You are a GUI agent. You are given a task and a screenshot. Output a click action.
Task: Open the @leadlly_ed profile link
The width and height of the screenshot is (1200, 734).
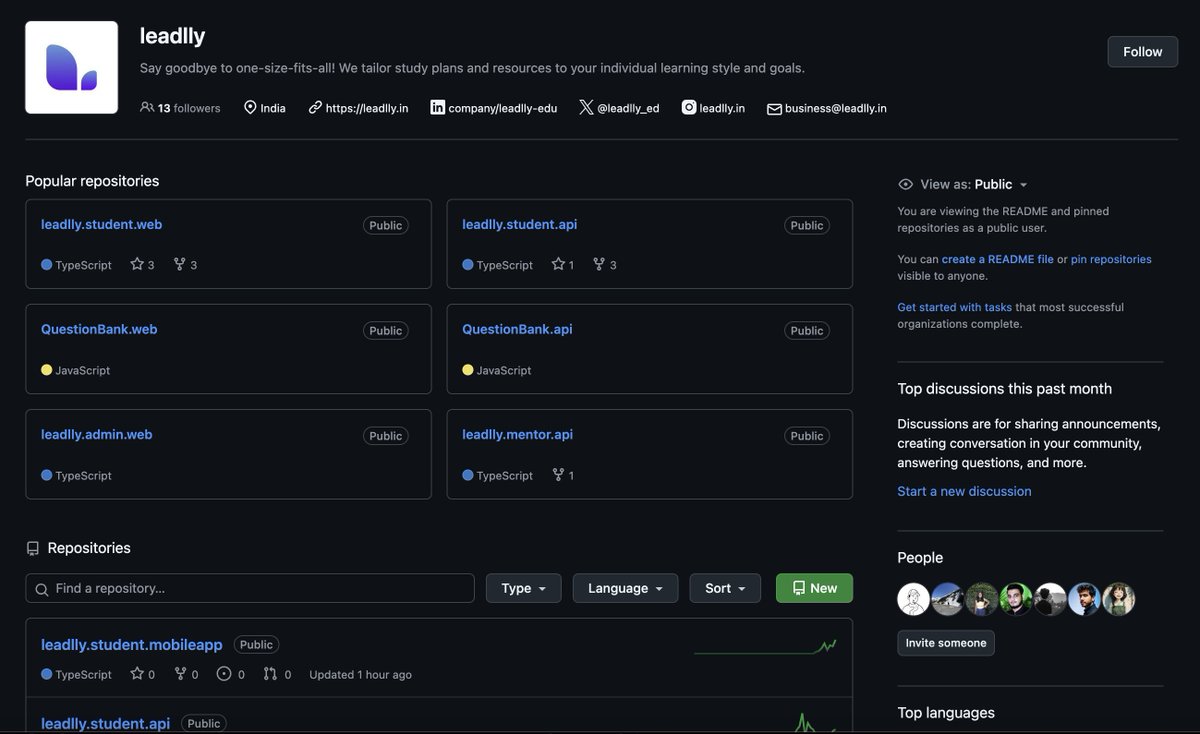point(628,108)
